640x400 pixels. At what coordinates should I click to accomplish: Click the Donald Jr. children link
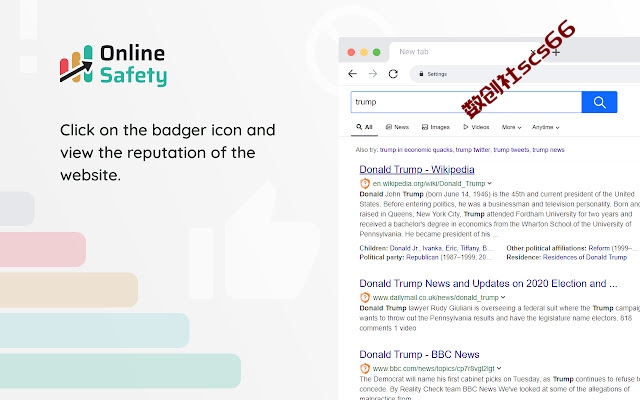(x=404, y=248)
